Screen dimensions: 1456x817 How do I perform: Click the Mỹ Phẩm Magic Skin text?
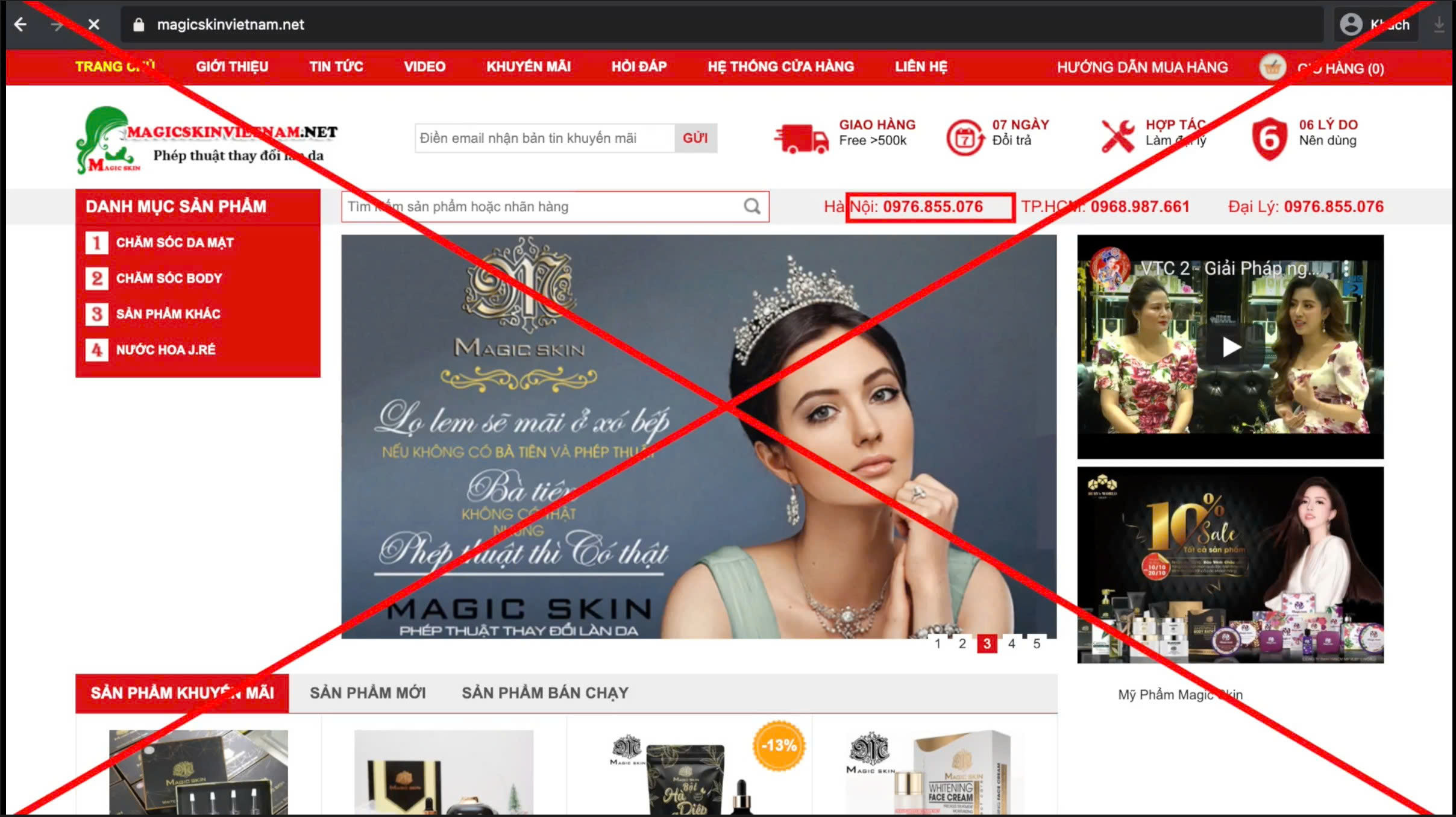coord(1180,695)
